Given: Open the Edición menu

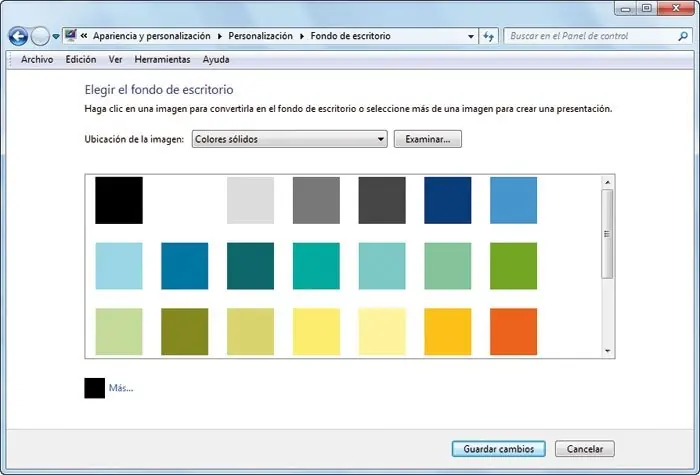Looking at the screenshot, I should pyautogui.click(x=81, y=59).
